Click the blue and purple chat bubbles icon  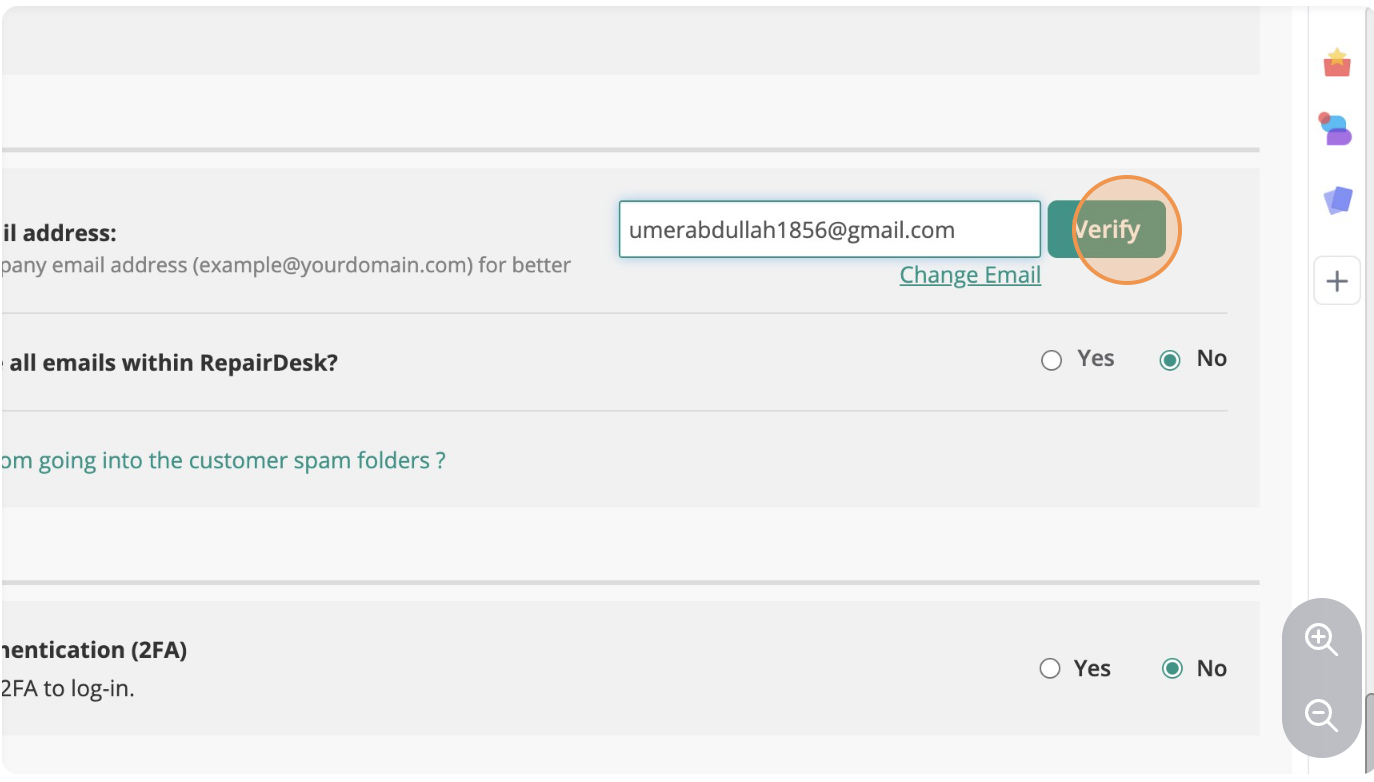1336,130
